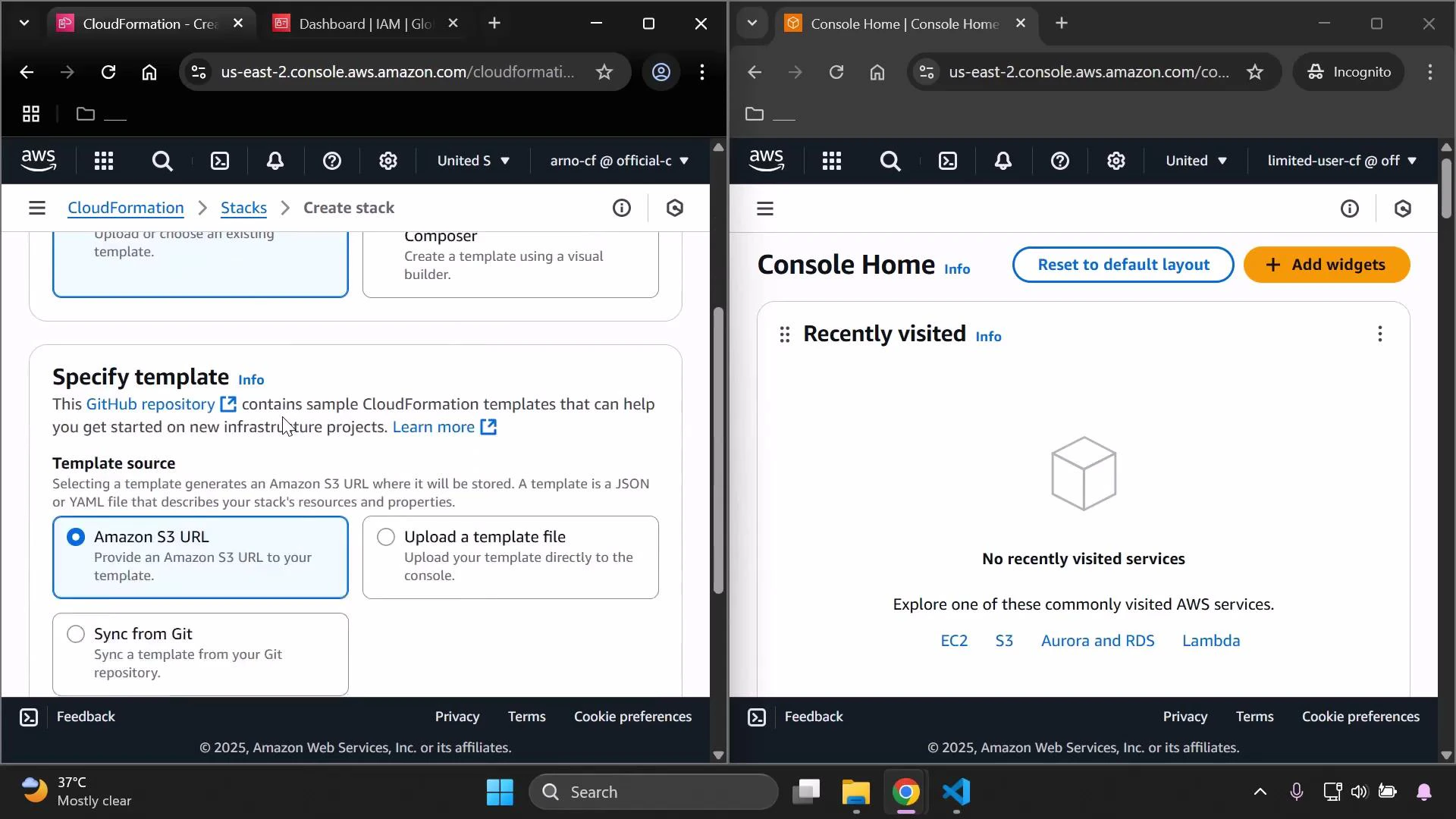Select the Upload a template file option
The image size is (1456, 819).
pos(385,536)
